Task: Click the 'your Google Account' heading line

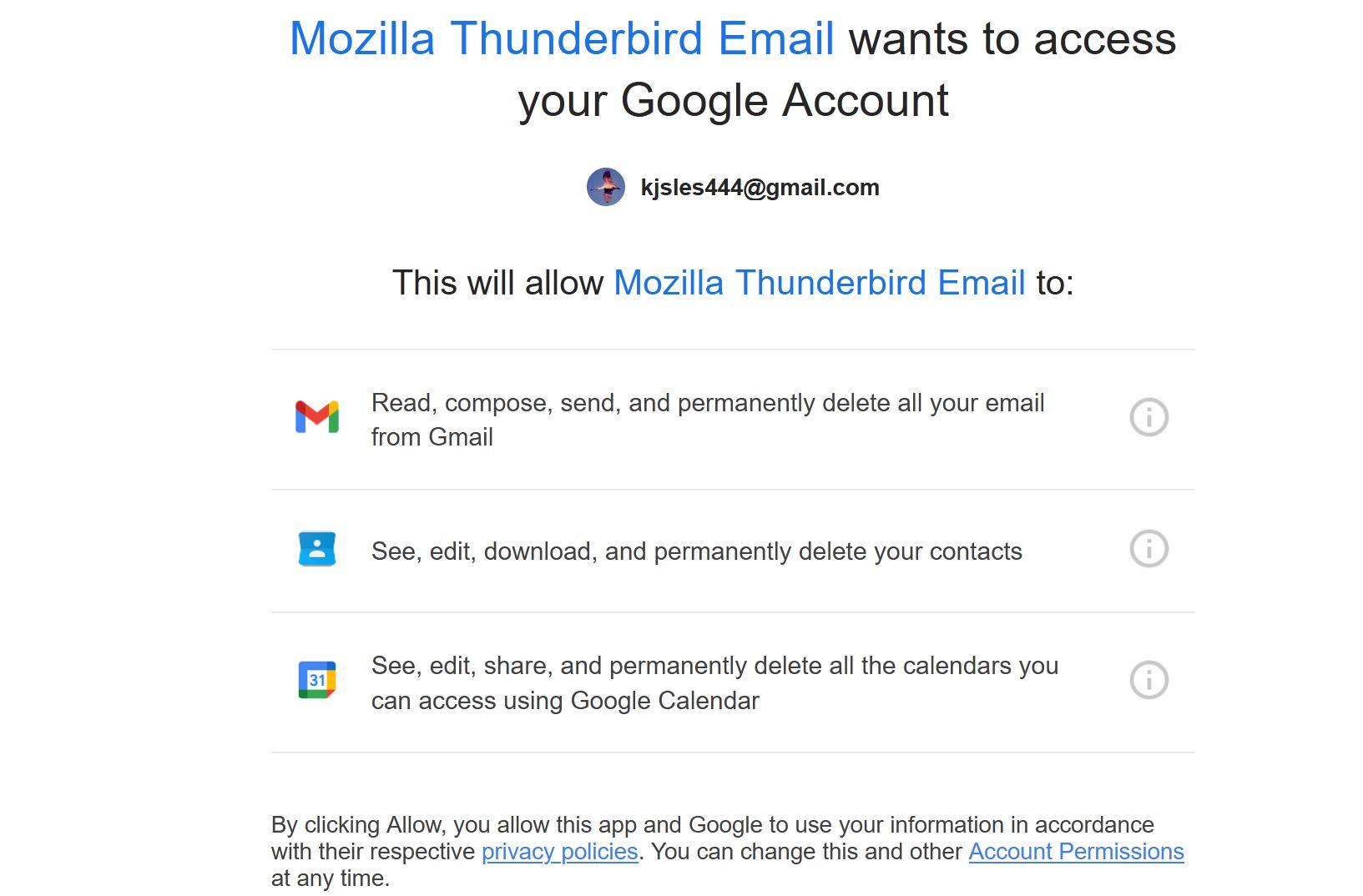Action: (733, 101)
